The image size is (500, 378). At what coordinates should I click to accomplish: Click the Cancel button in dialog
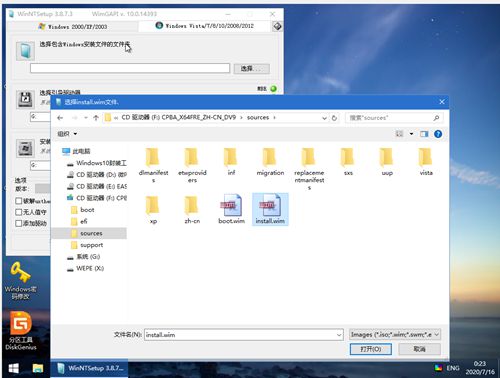(419, 349)
